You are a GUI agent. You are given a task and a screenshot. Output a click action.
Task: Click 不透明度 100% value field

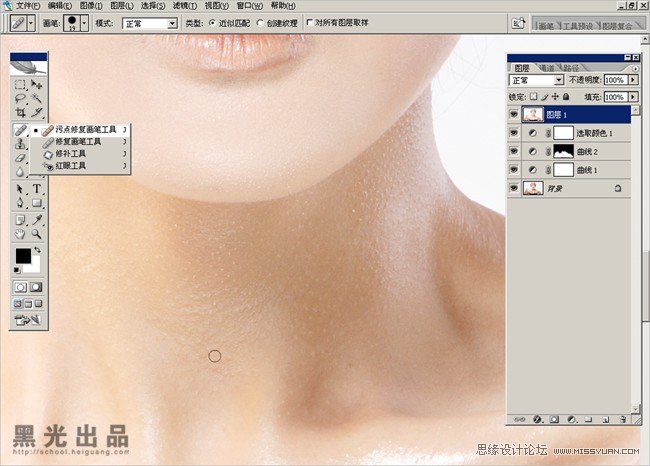[x=615, y=80]
